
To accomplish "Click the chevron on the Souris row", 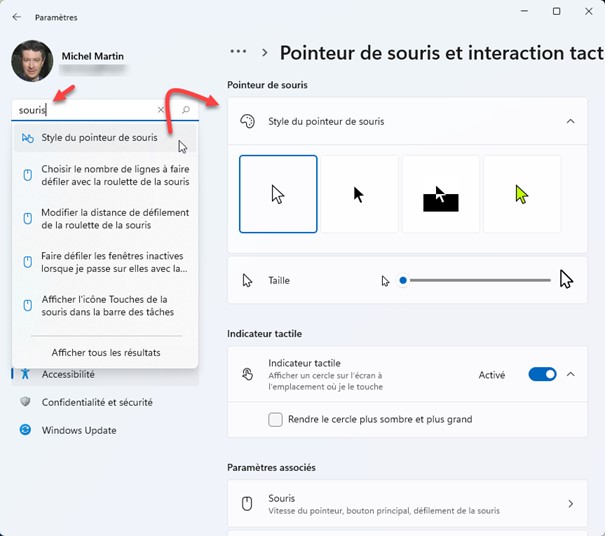I will coord(571,504).
